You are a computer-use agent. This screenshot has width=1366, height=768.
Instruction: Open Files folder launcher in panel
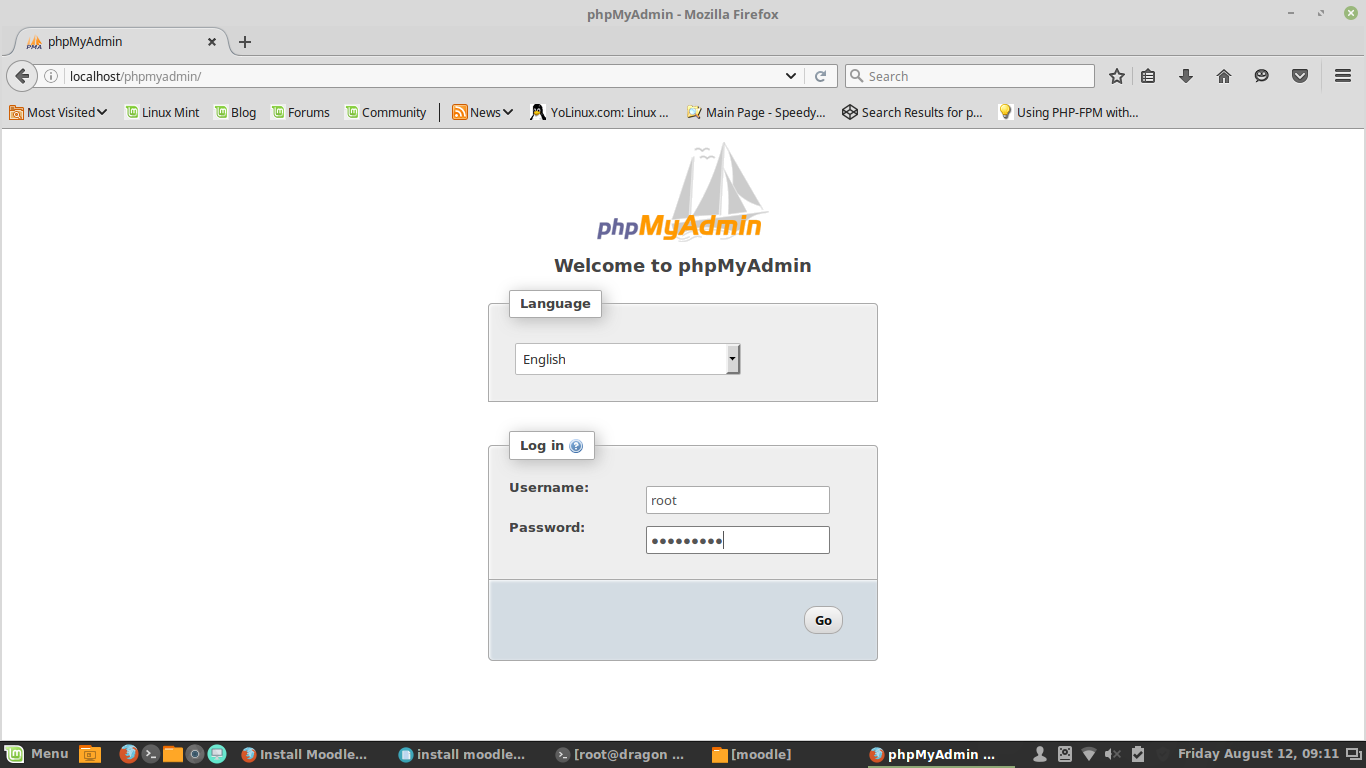pos(173,754)
